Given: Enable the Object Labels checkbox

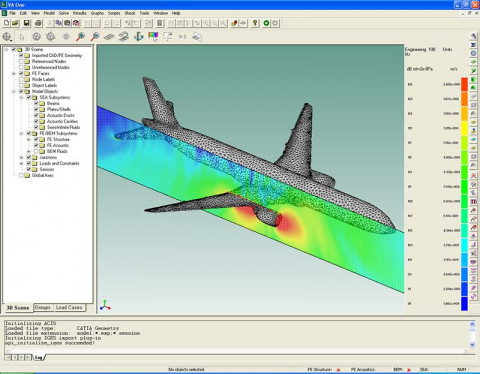Looking at the screenshot, I should pyautogui.click(x=21, y=85).
